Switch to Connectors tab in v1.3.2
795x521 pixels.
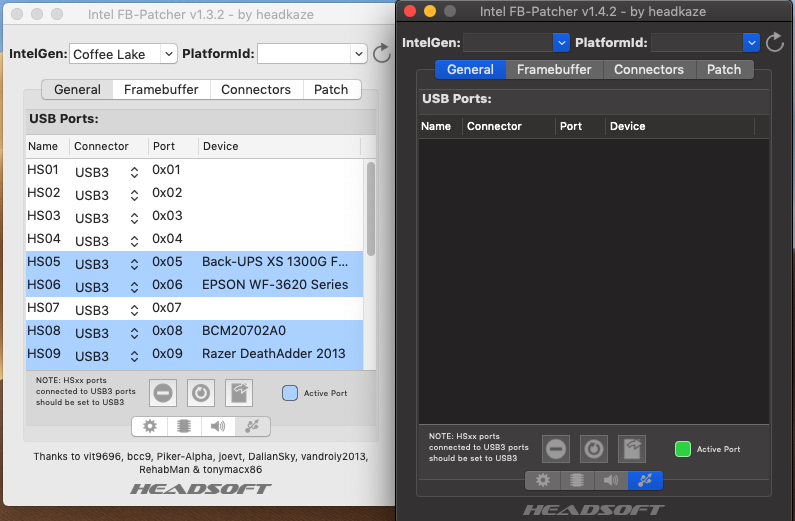256,90
